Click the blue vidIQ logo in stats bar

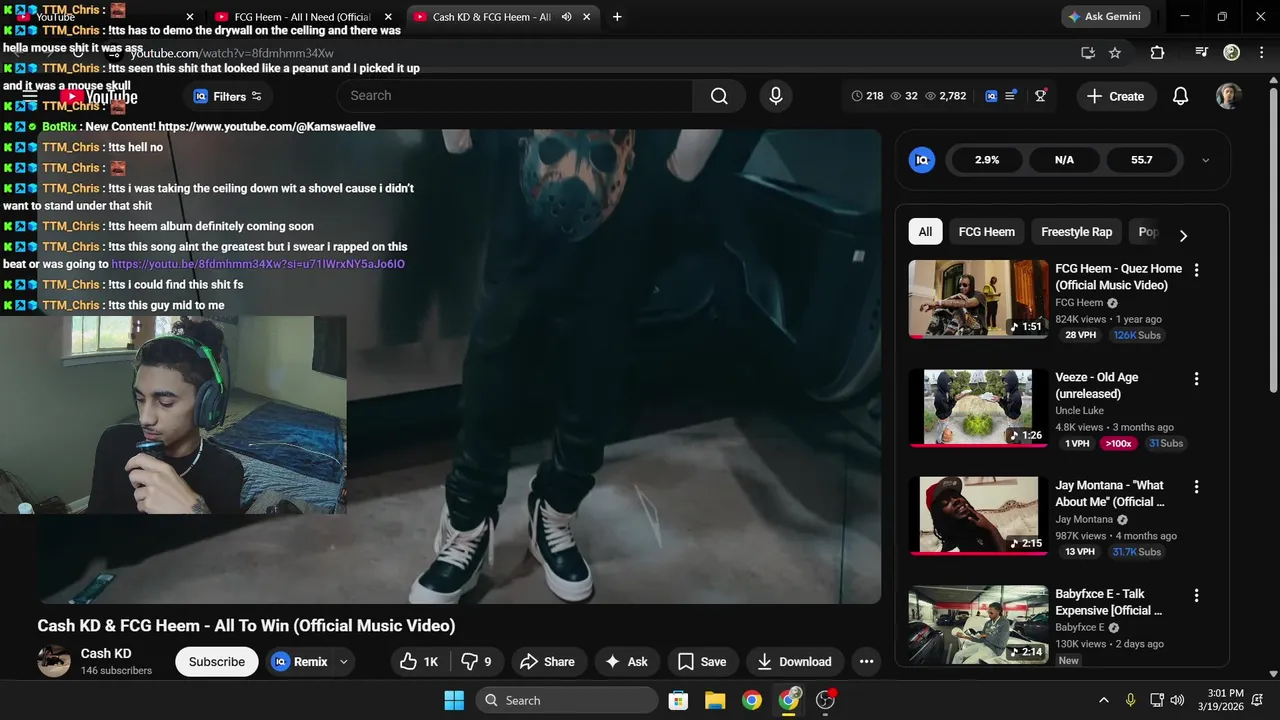click(x=991, y=96)
